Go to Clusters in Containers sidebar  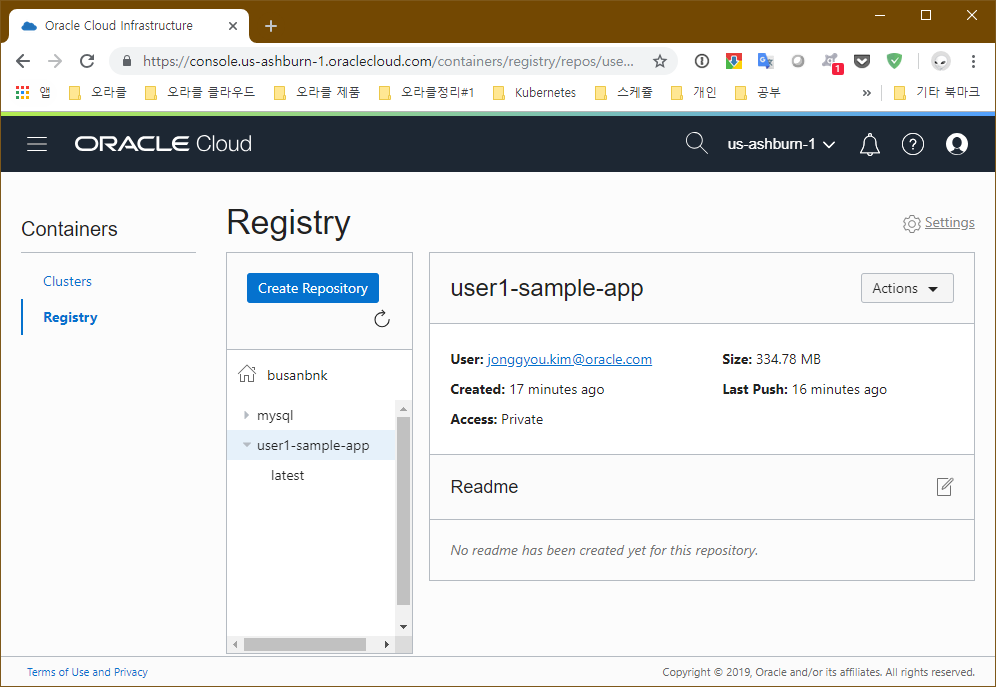coord(67,281)
